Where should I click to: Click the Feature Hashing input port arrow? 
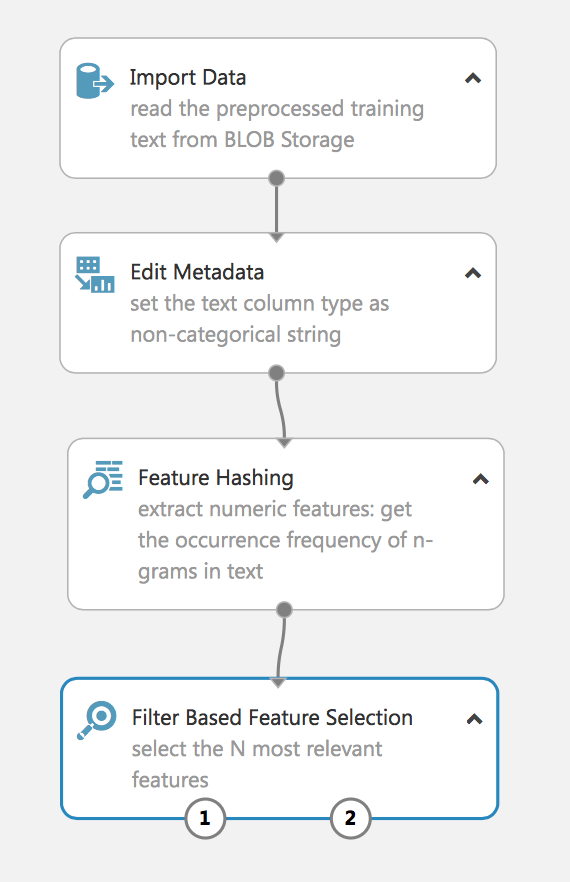(x=285, y=443)
